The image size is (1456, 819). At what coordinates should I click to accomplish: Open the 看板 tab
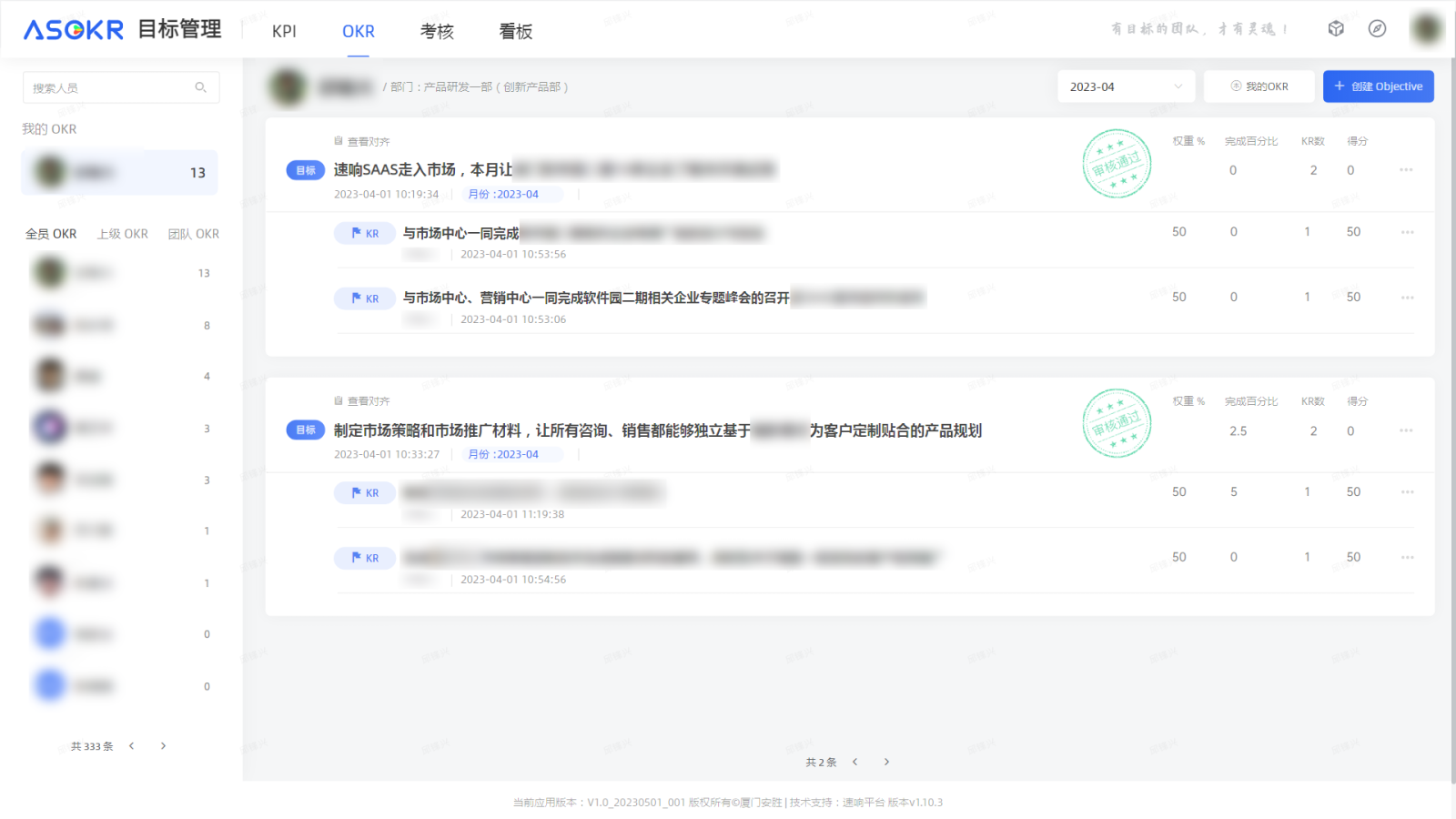[x=515, y=31]
